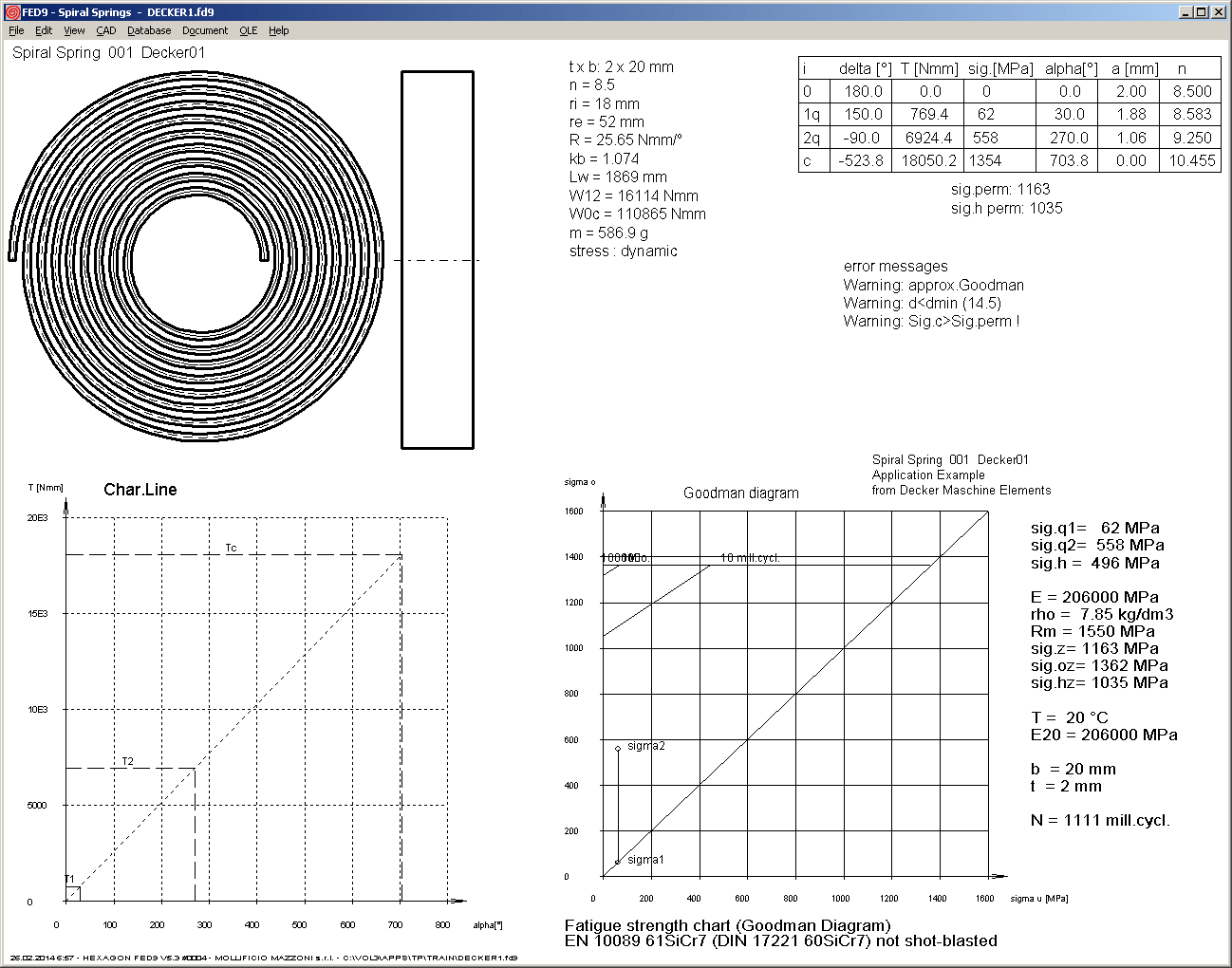The width and height of the screenshot is (1232, 968).
Task: Open the View menu
Action: pyautogui.click(x=74, y=30)
